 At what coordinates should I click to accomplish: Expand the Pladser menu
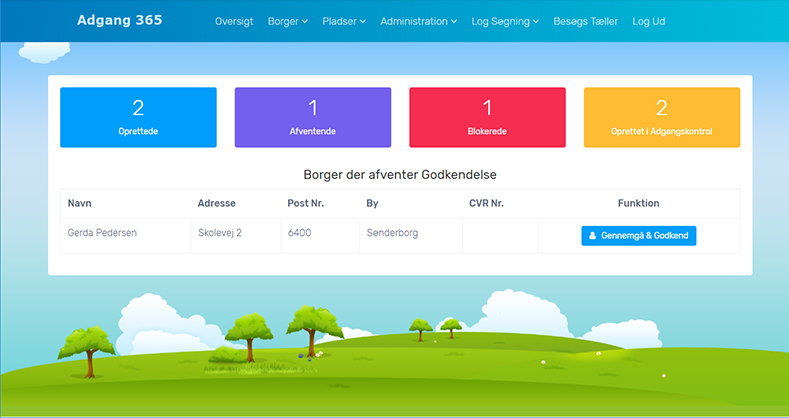point(344,21)
